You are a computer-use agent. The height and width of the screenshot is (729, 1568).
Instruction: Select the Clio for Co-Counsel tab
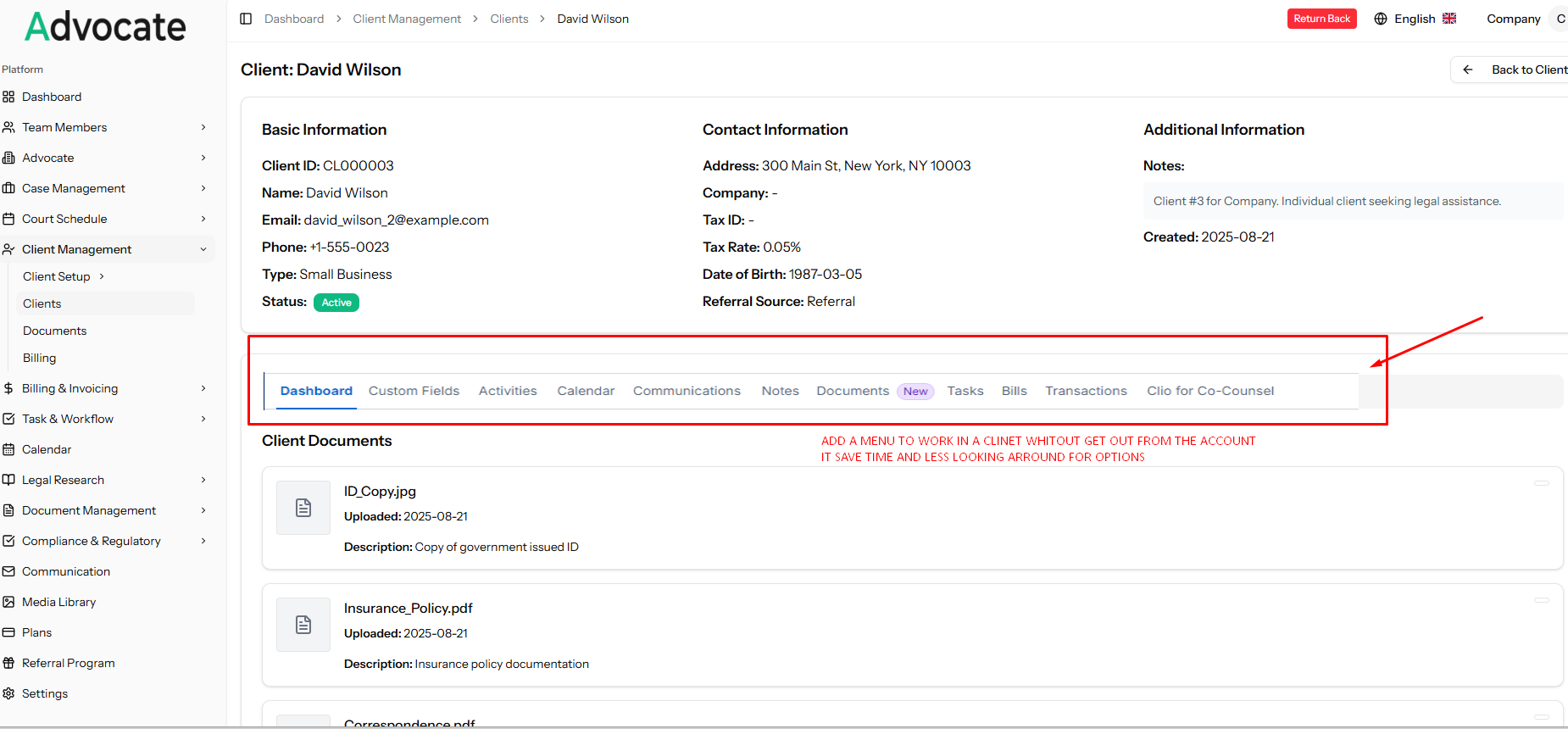(x=1210, y=391)
